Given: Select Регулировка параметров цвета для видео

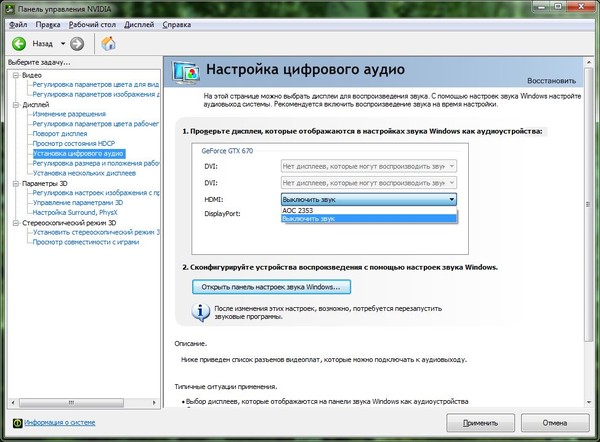Looking at the screenshot, I should click(96, 85).
